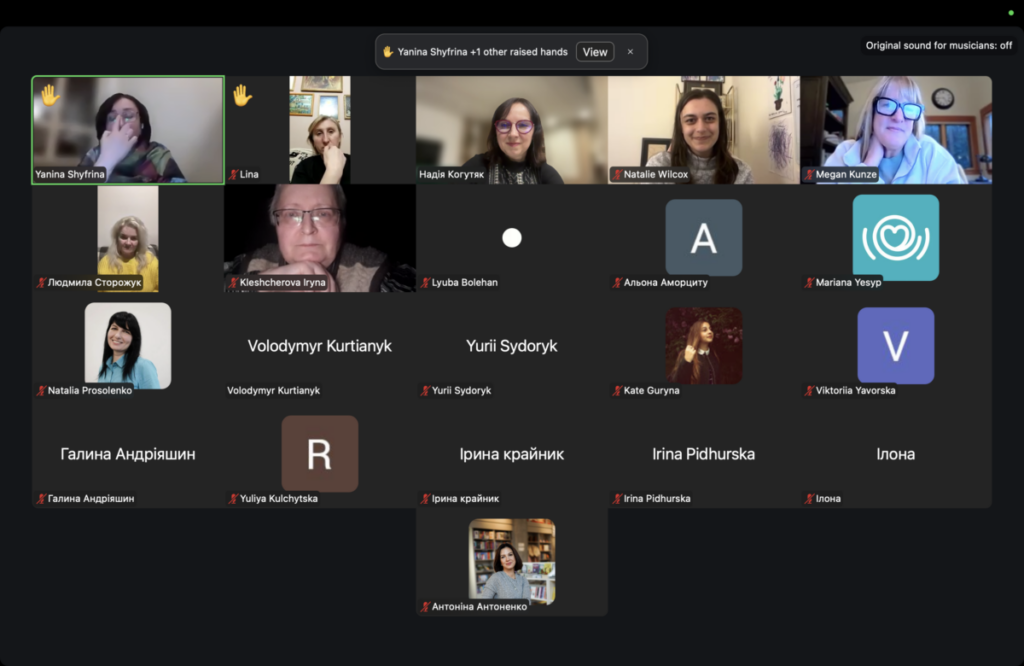The height and width of the screenshot is (666, 1024).
Task: Click raised hand icon on Lina's tile
Action: [242, 96]
